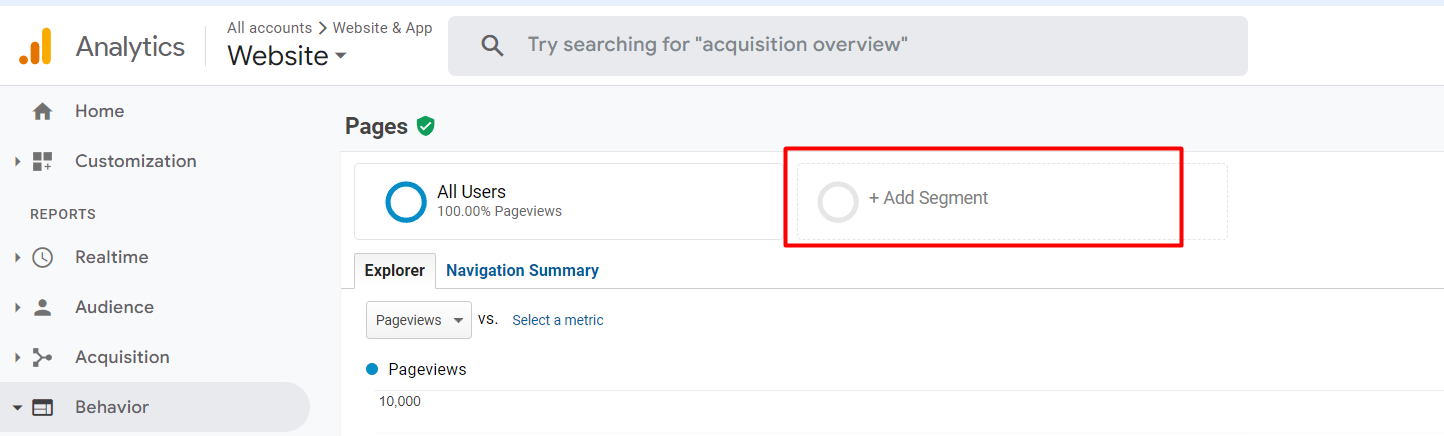Click the search magnifier icon

point(492,46)
